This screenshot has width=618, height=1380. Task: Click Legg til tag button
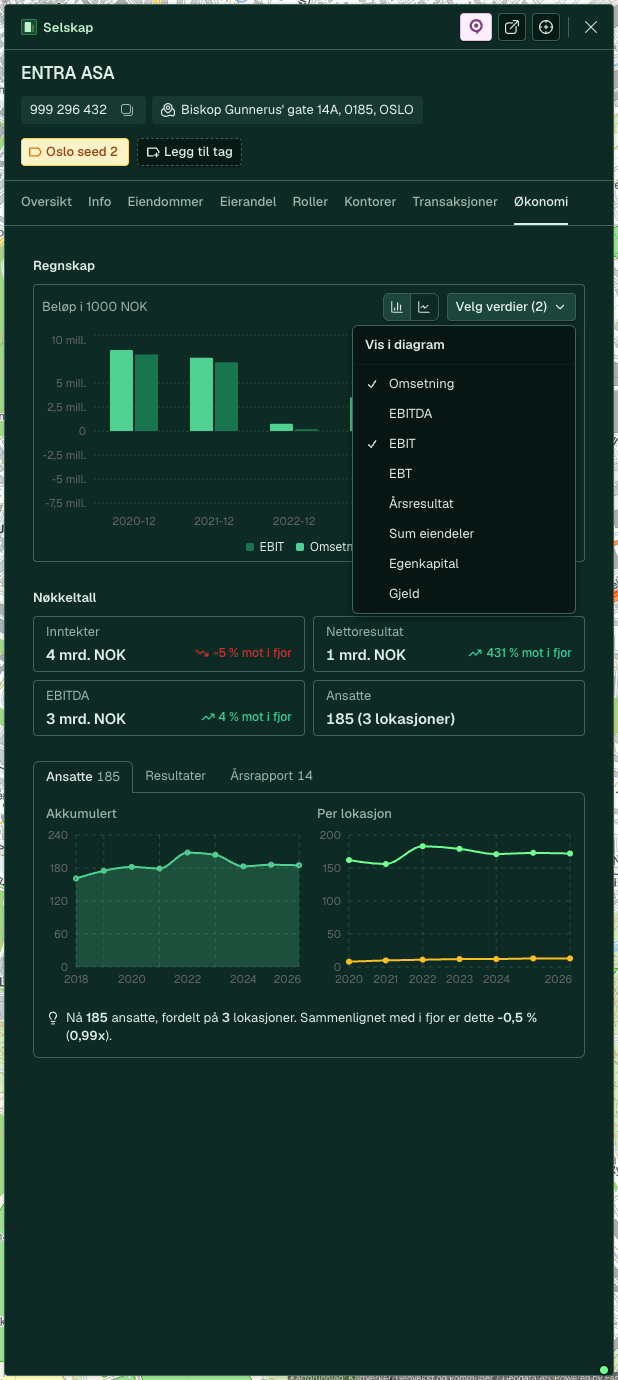pyautogui.click(x=189, y=152)
